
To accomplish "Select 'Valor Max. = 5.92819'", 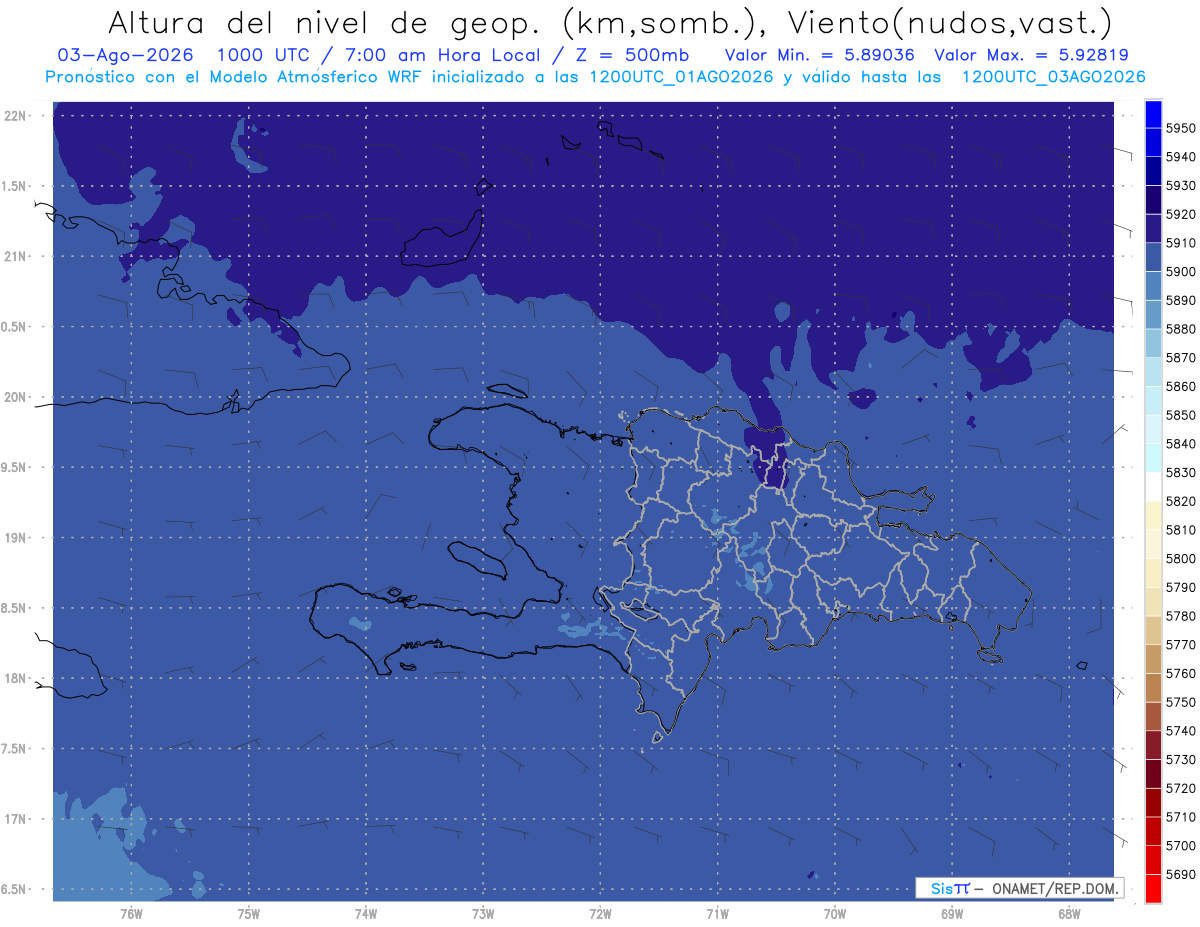I will 1031,55.
